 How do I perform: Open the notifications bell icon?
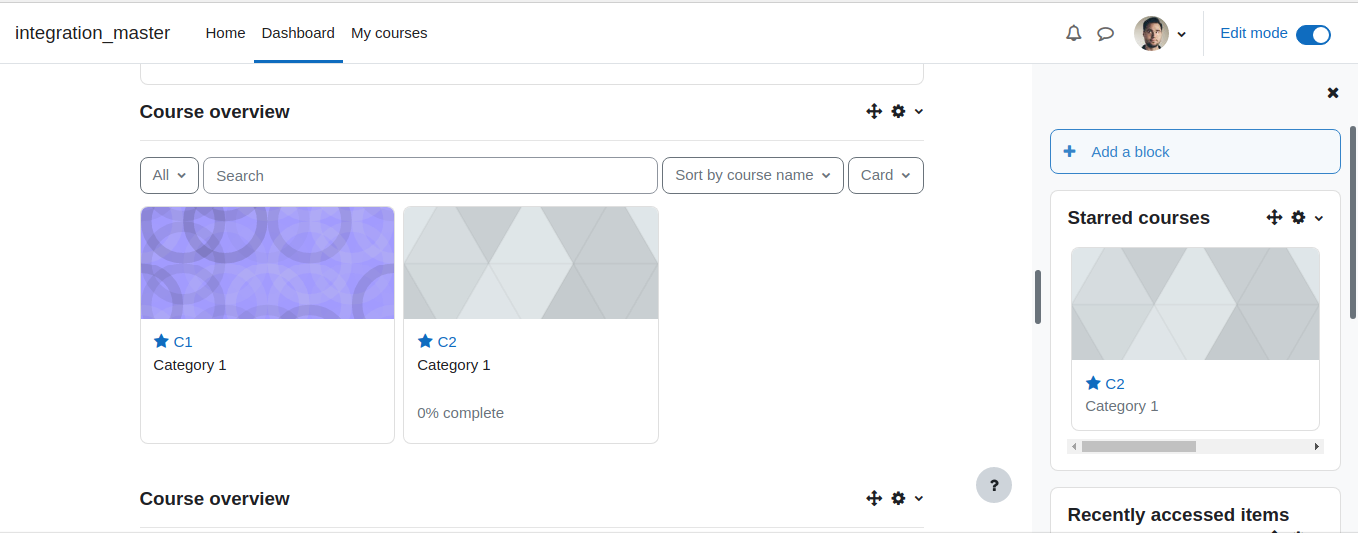coord(1074,33)
